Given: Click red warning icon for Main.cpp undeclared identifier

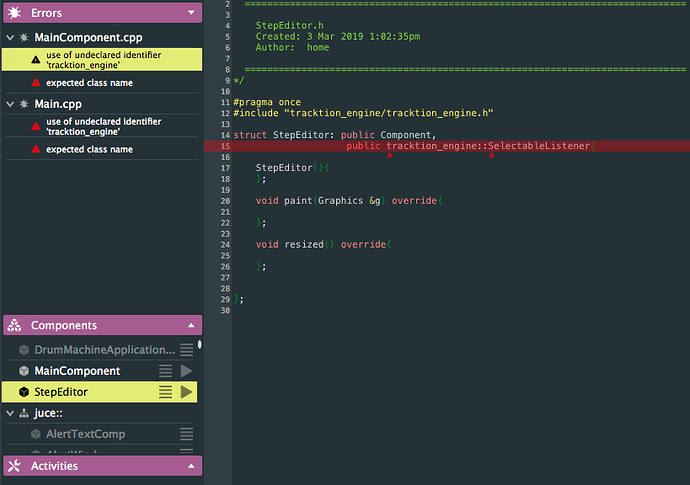Looking at the screenshot, I should pos(36,127).
